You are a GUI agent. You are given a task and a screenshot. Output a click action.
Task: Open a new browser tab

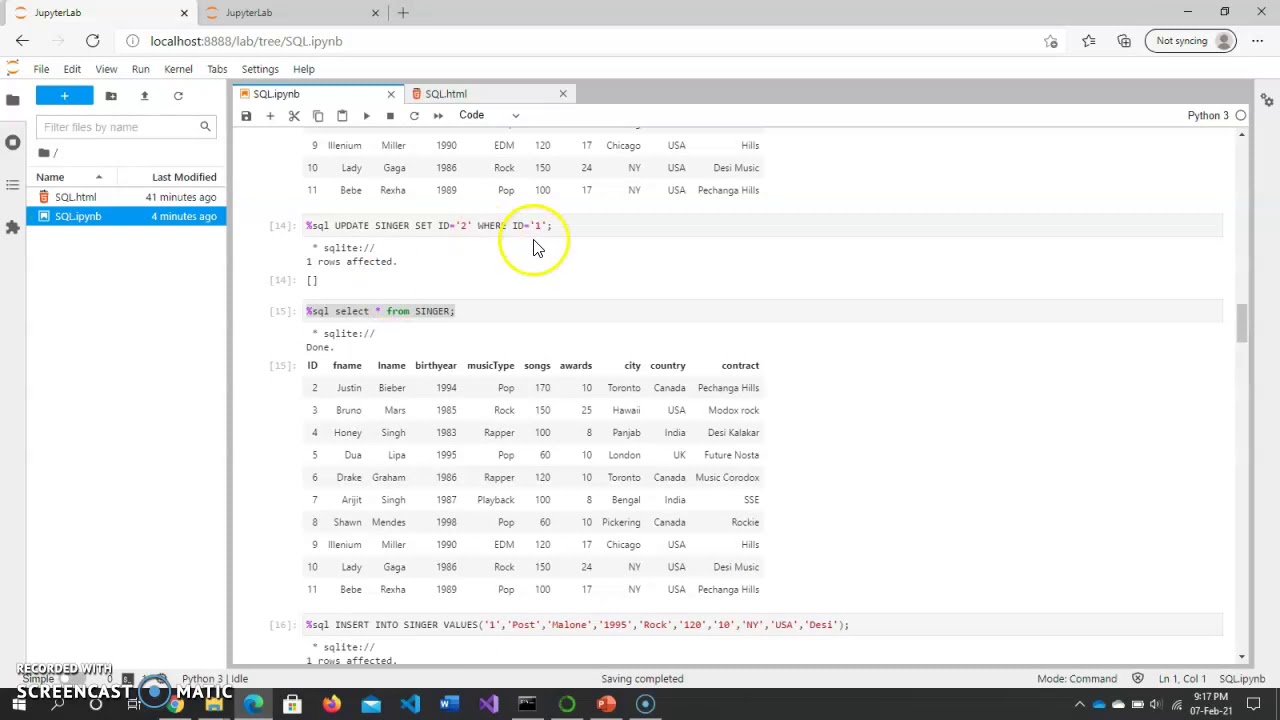(403, 13)
